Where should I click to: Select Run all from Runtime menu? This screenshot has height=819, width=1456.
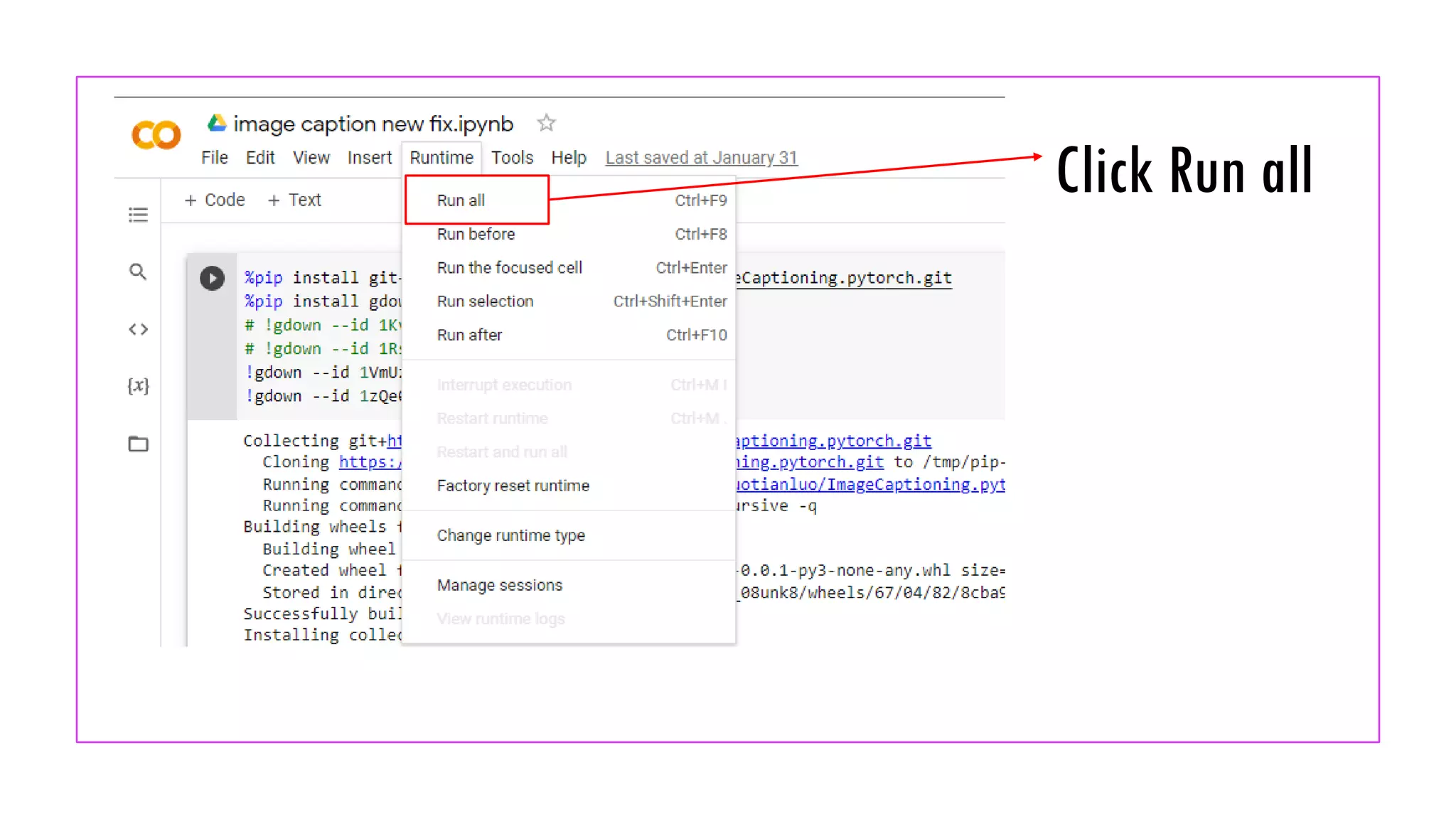click(x=461, y=200)
